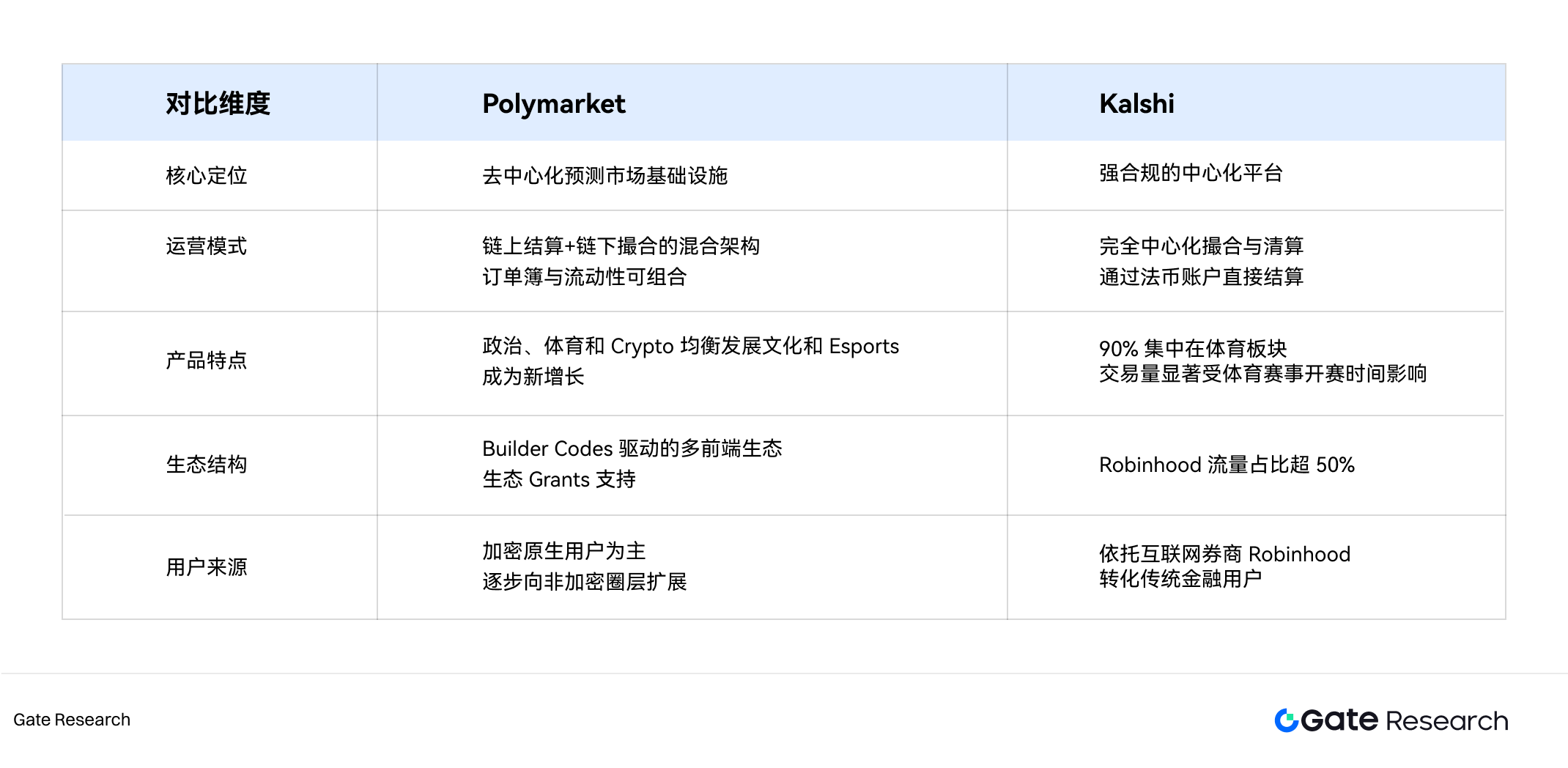Viewport: 1568px width, 768px height.
Task: Click the 链上结算+链下撮合的混合架构 text
Action: [x=621, y=245]
